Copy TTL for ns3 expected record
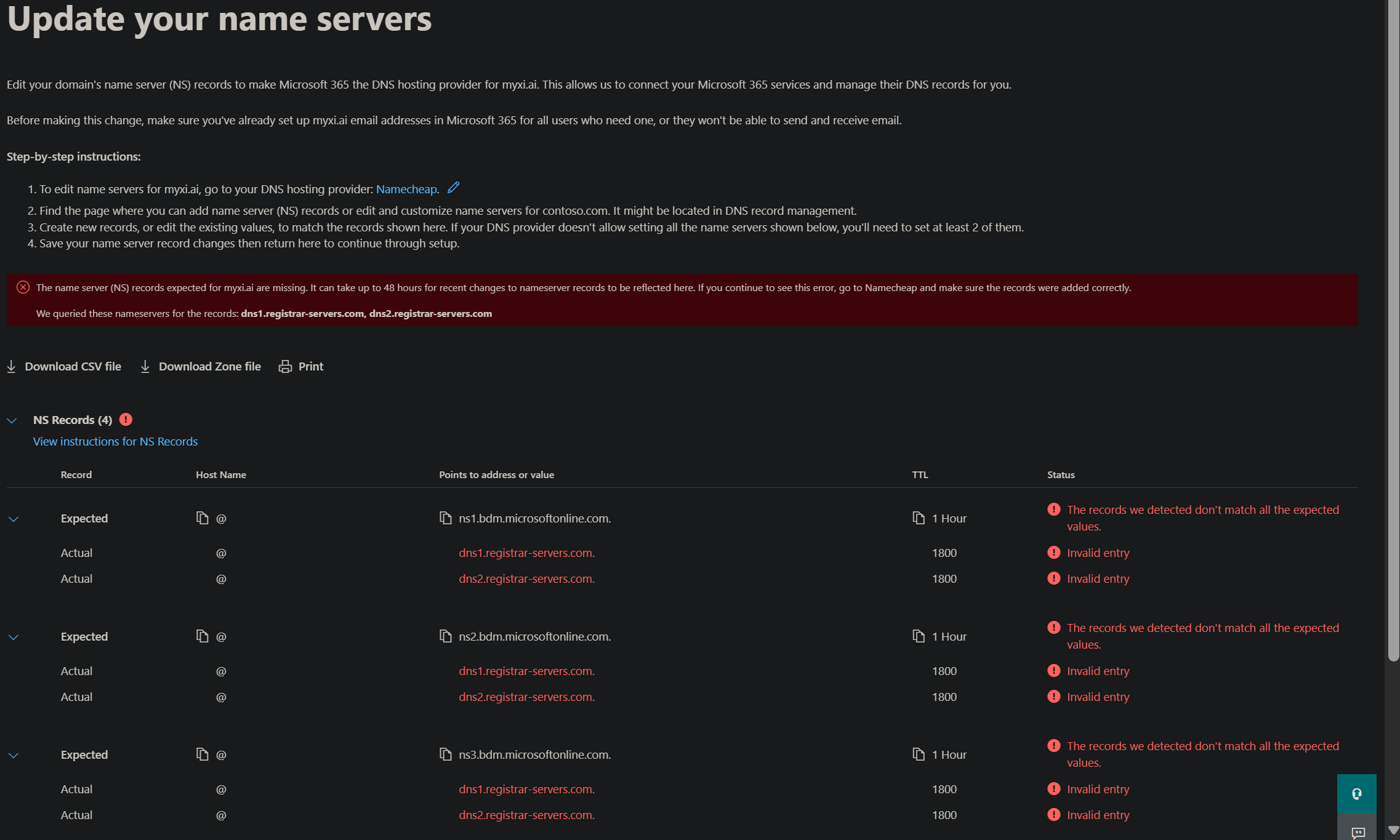 [x=919, y=754]
